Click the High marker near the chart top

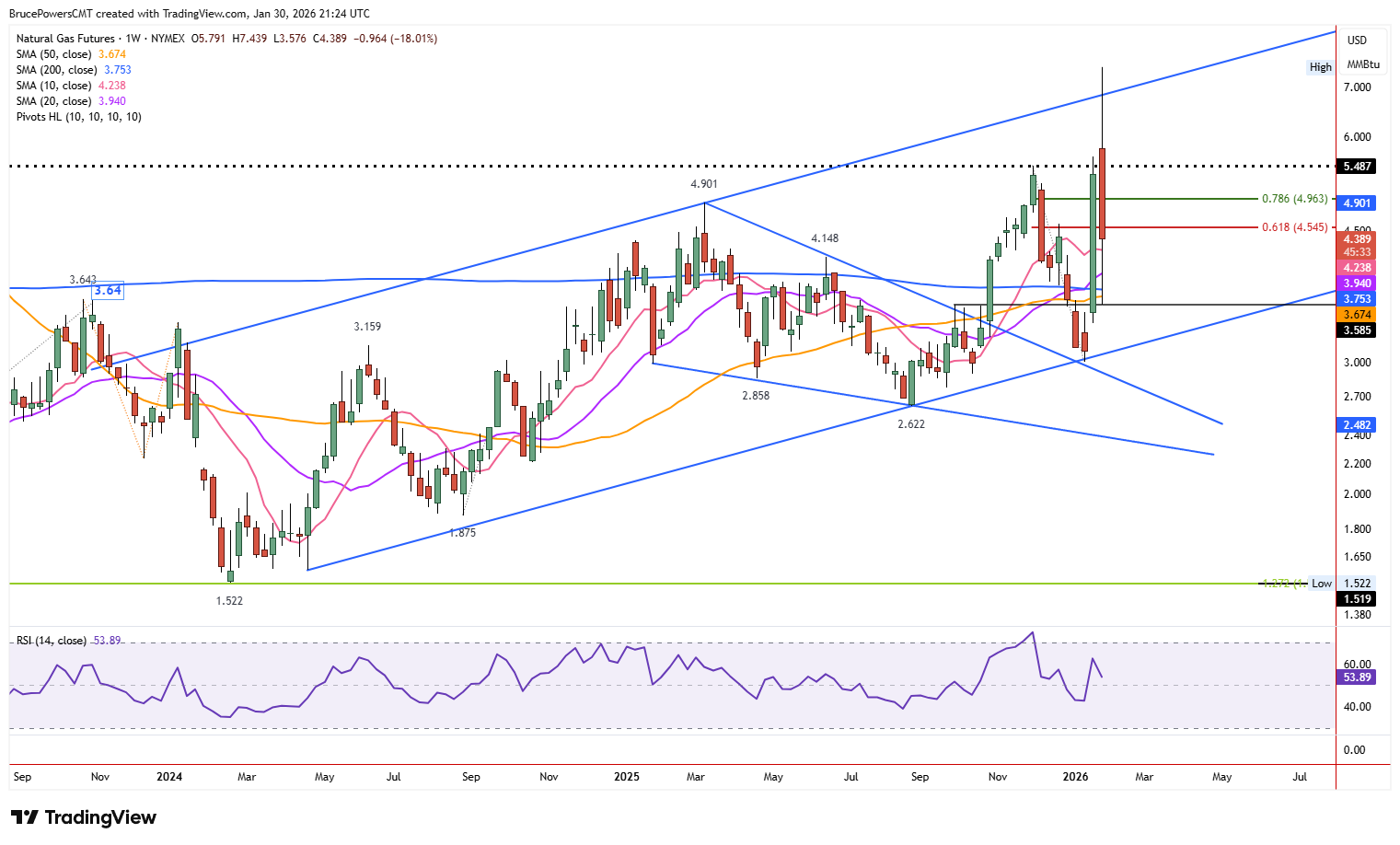pos(1320,66)
